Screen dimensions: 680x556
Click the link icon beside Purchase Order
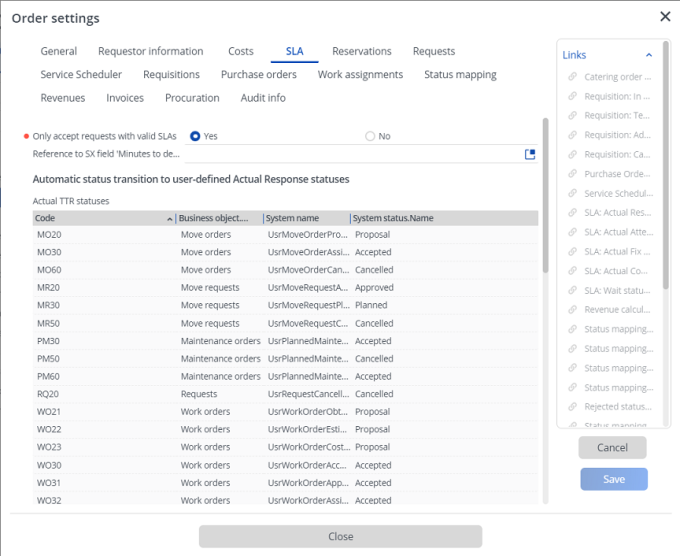572,174
